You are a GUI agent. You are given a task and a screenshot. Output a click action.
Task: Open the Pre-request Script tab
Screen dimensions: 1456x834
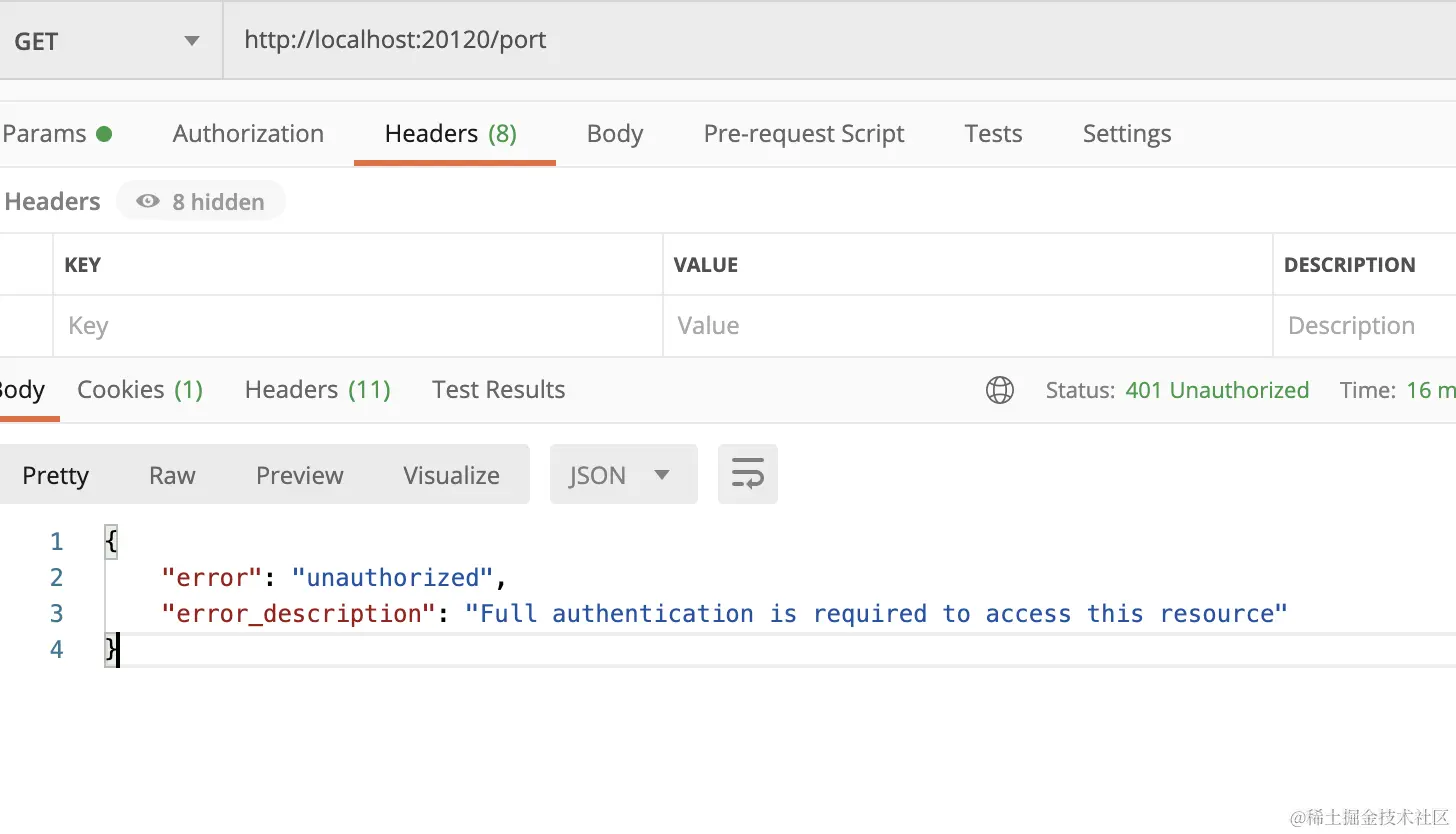[804, 134]
